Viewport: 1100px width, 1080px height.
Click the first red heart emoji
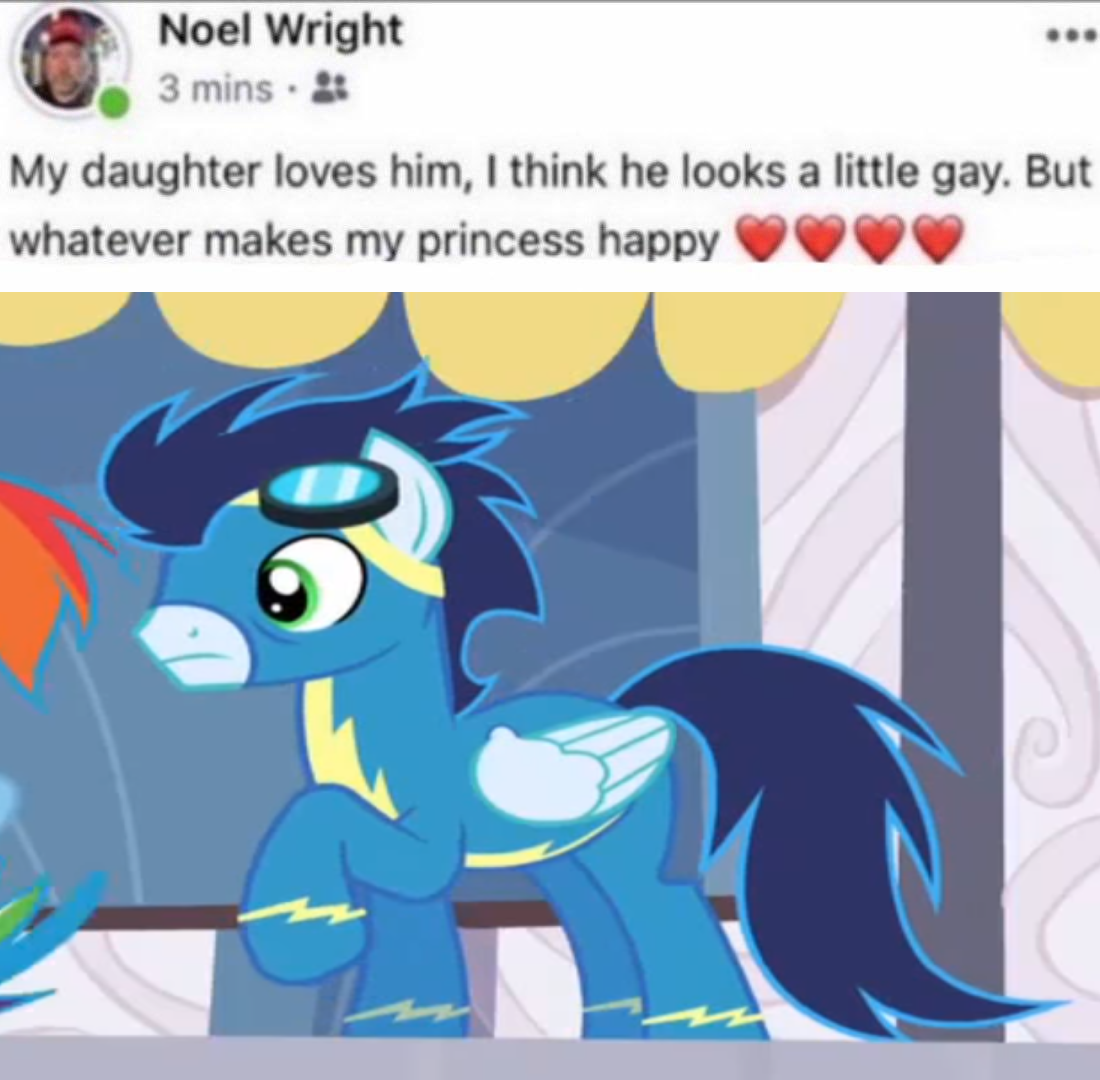760,241
